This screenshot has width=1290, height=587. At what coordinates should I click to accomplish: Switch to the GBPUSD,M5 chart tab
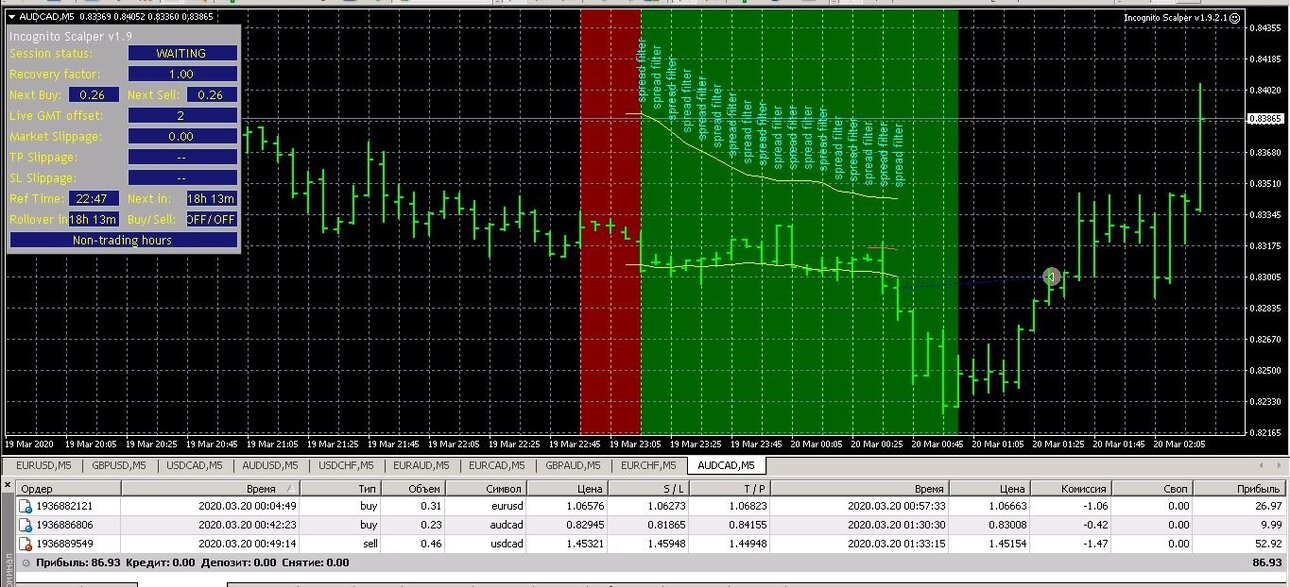(x=119, y=465)
